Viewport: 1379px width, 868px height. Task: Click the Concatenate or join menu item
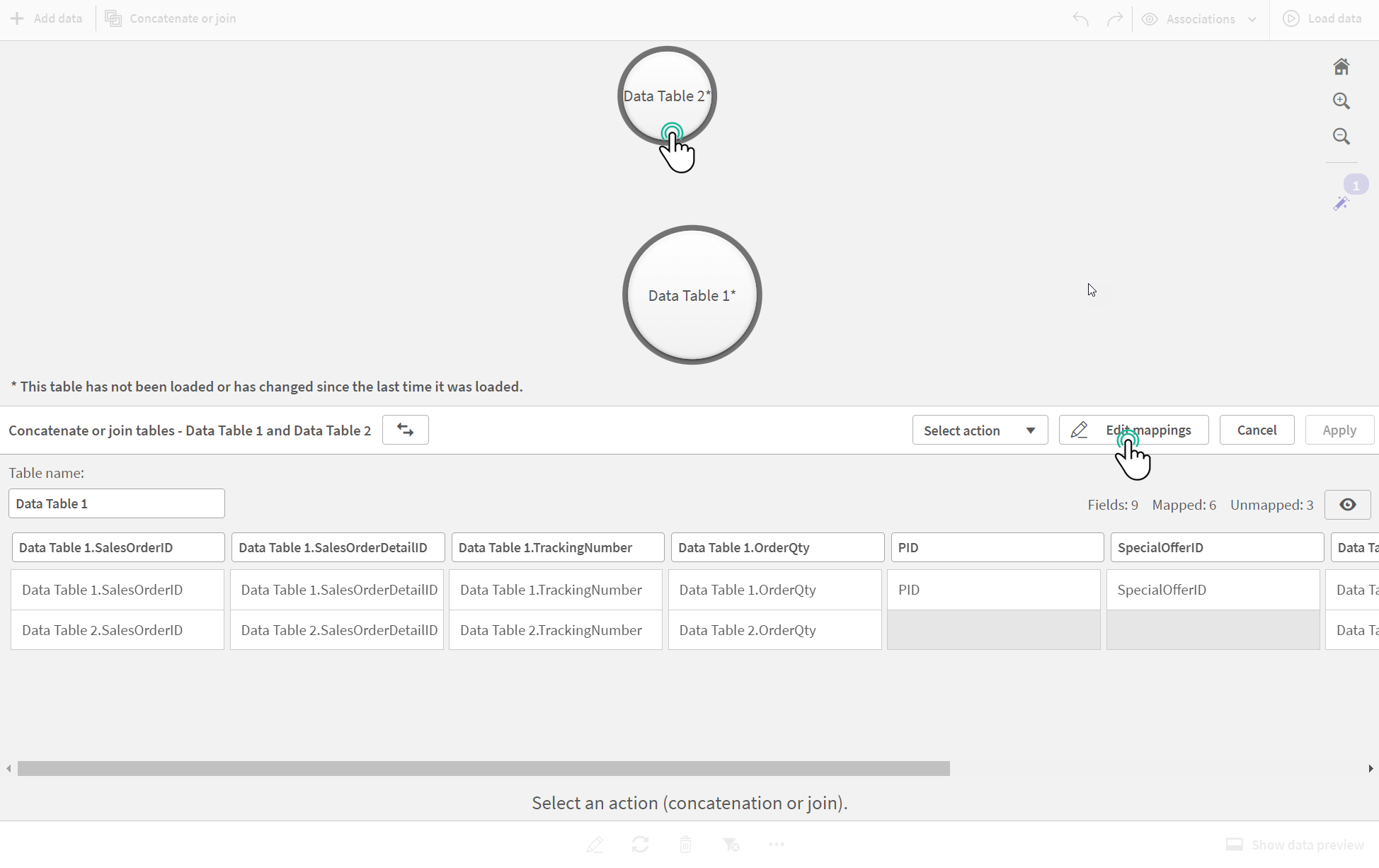pyautogui.click(x=170, y=18)
